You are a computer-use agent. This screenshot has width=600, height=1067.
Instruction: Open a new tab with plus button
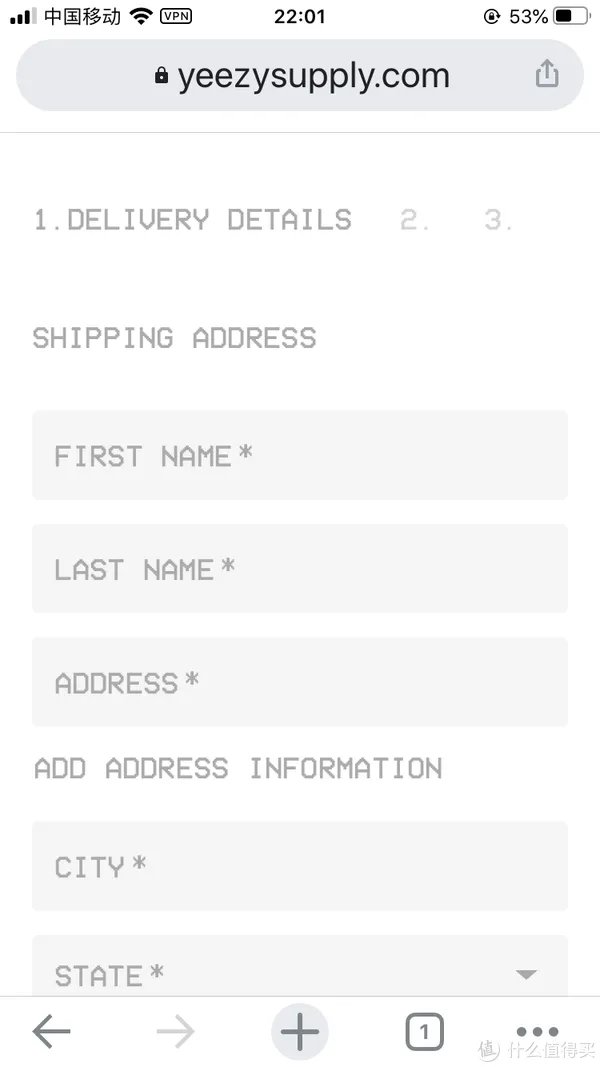click(299, 1031)
